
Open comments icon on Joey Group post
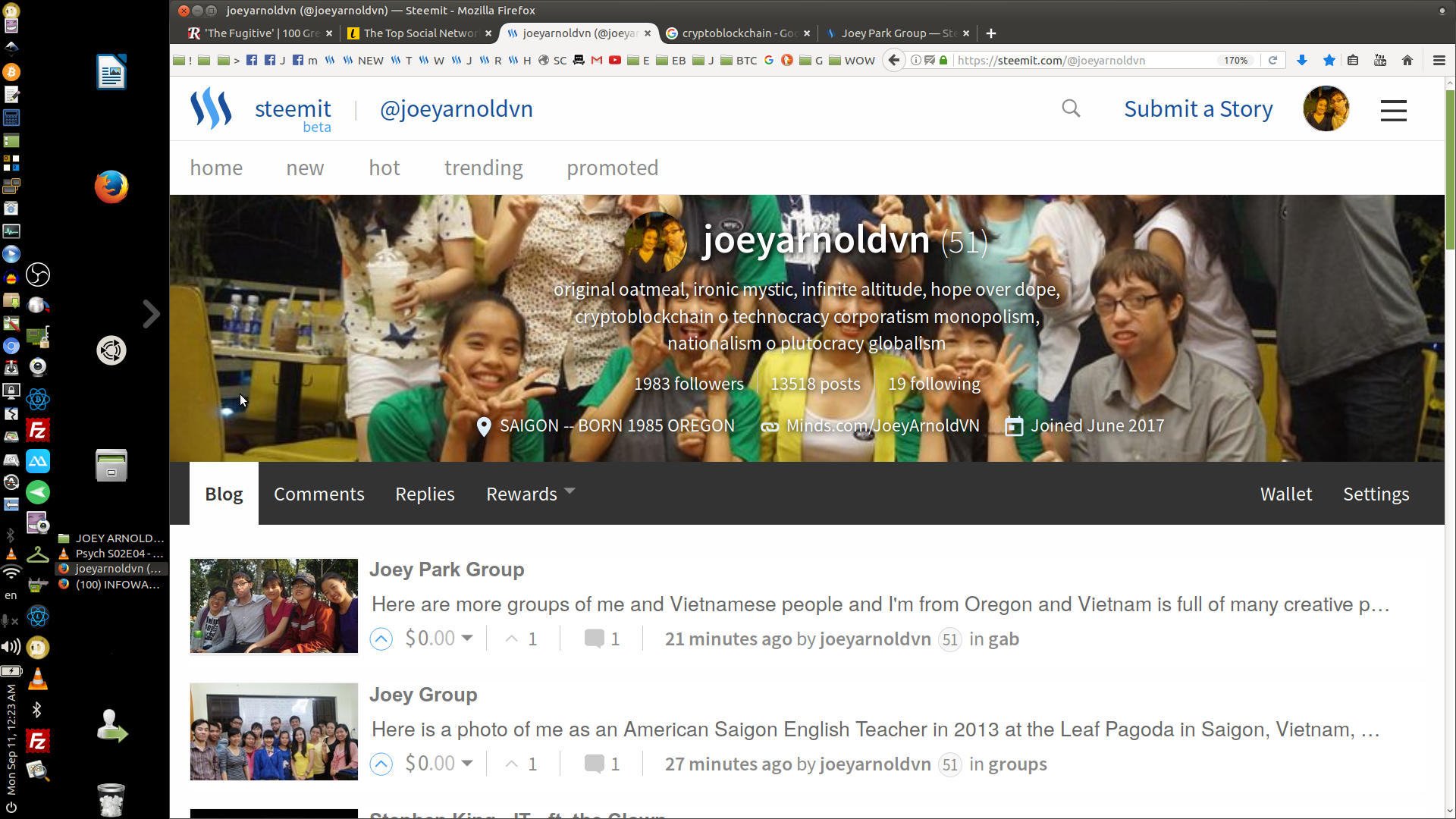(595, 764)
